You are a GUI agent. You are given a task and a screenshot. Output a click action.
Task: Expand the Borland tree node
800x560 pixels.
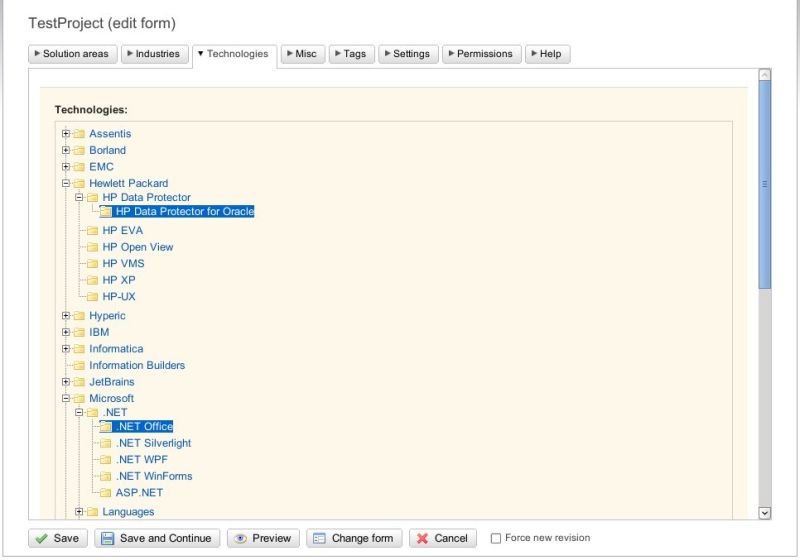[x=66, y=150]
